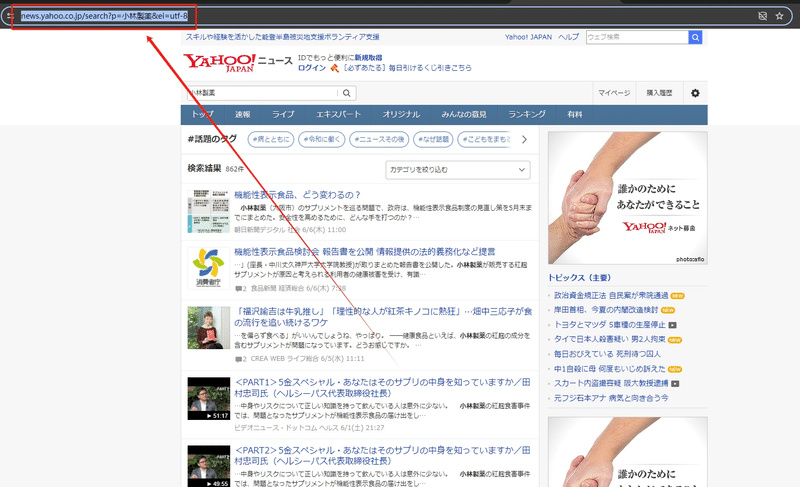Click the Yahoo! JAPAN top link
Viewport: 800px width, 487px height.
click(x=528, y=37)
